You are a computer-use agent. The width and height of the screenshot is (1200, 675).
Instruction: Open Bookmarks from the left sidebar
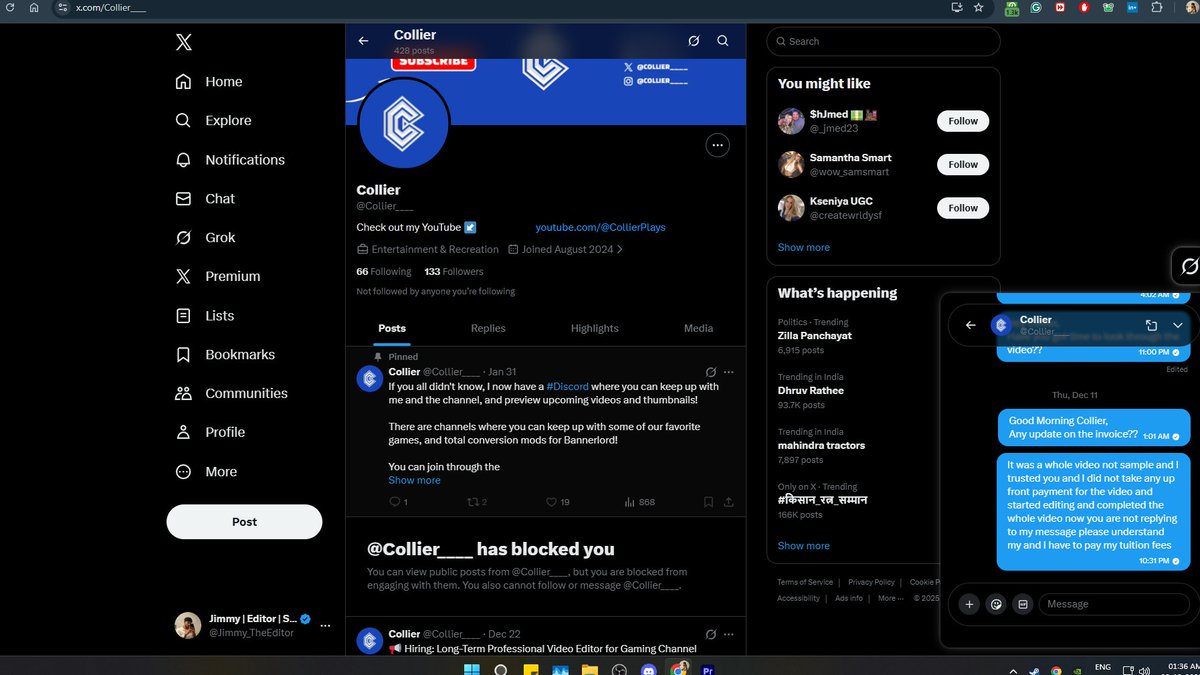238,354
